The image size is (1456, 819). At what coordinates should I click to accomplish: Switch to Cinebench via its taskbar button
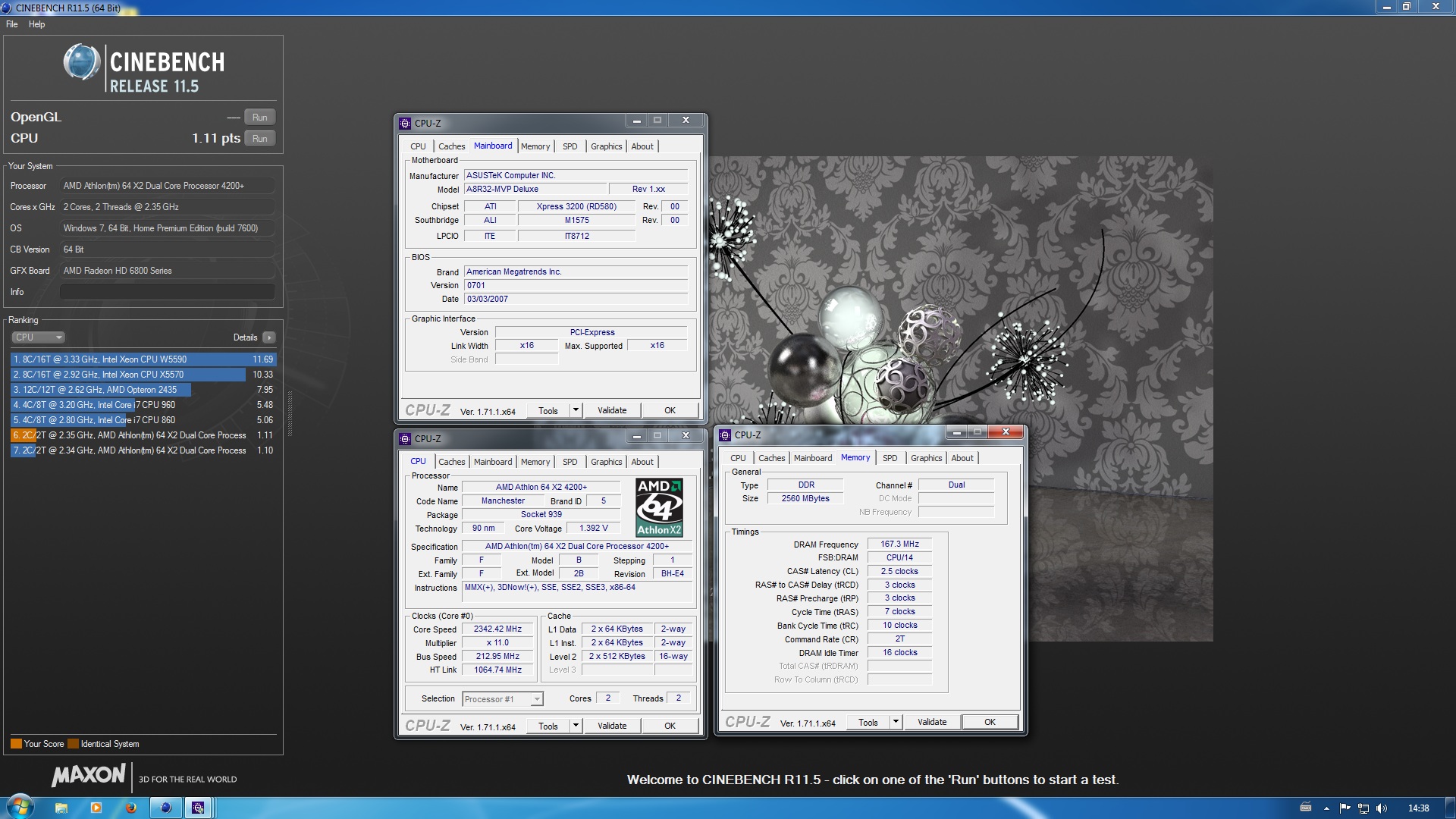165,808
